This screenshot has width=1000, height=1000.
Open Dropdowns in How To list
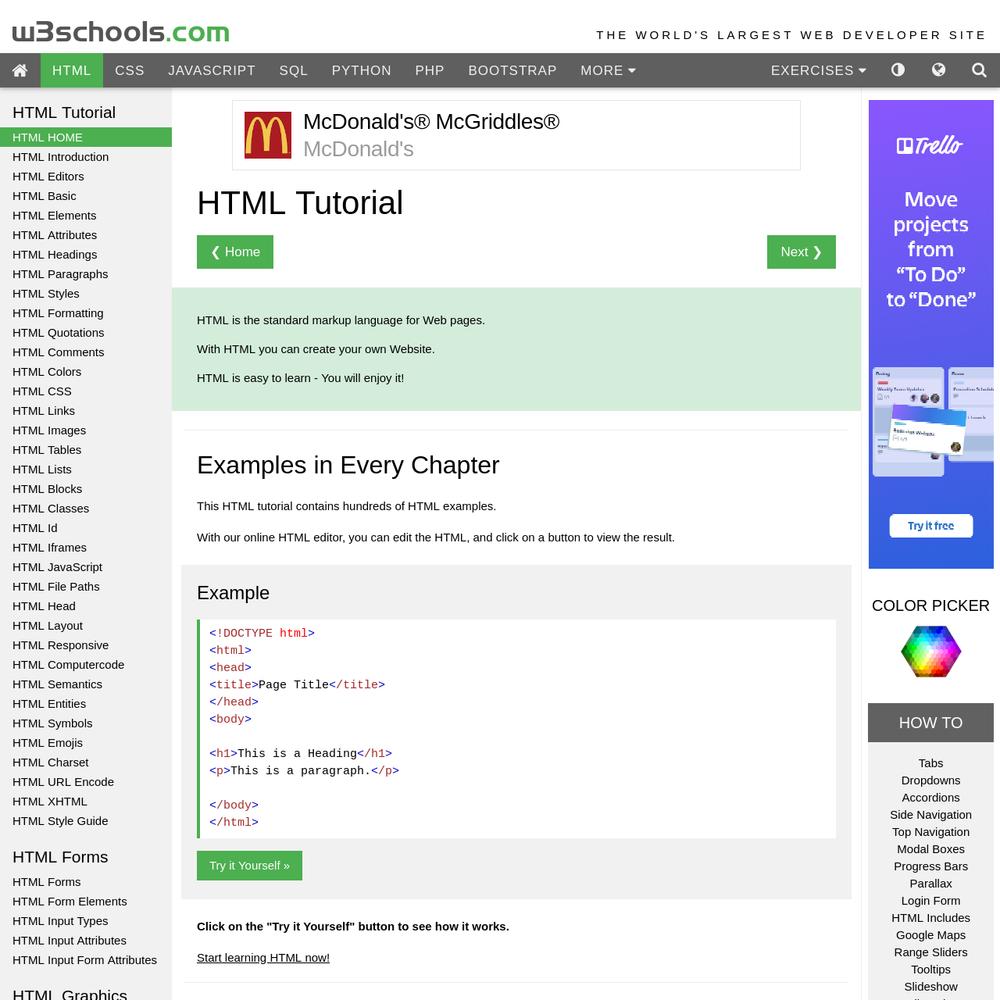click(930, 781)
